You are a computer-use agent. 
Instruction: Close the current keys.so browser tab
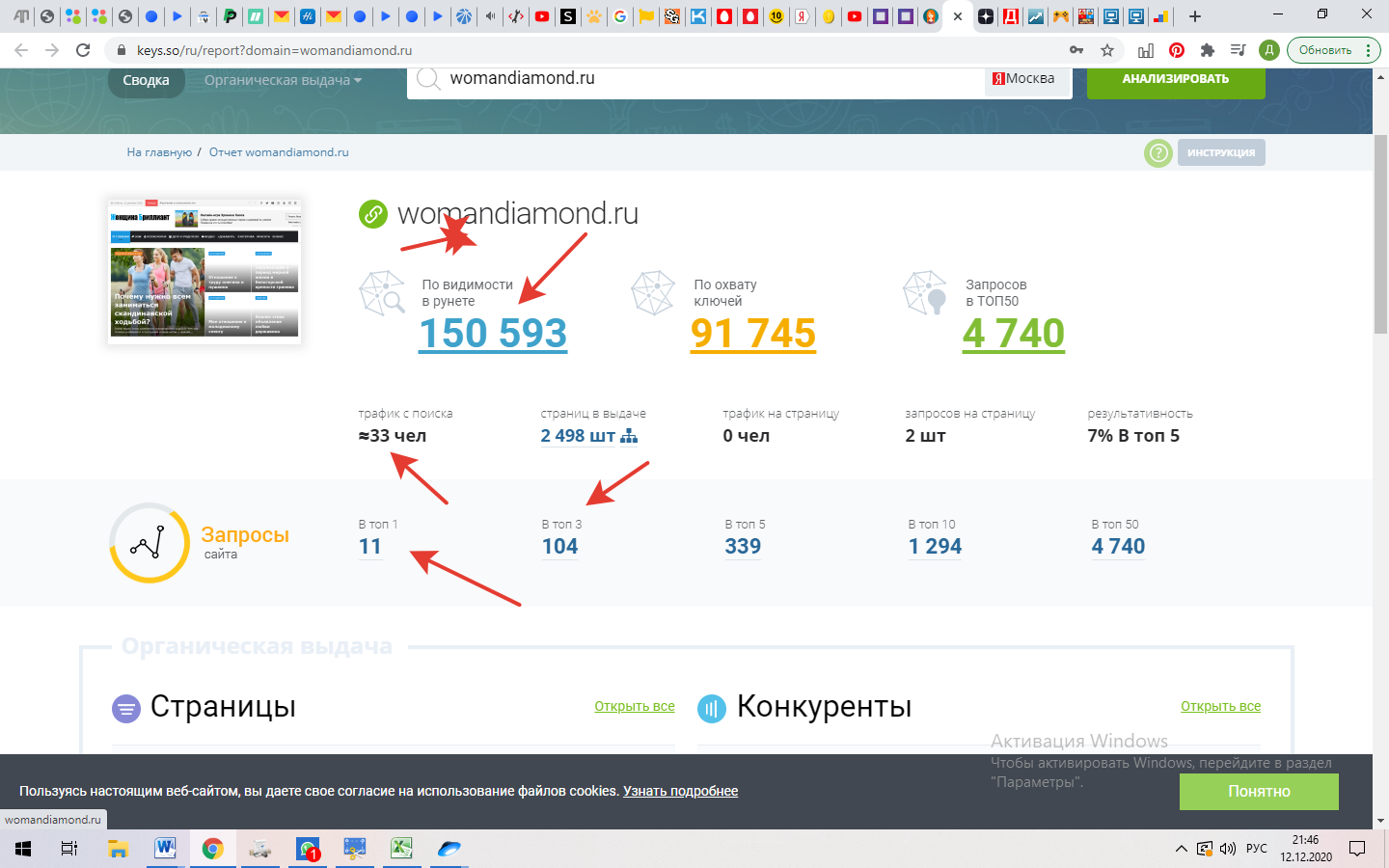(958, 16)
